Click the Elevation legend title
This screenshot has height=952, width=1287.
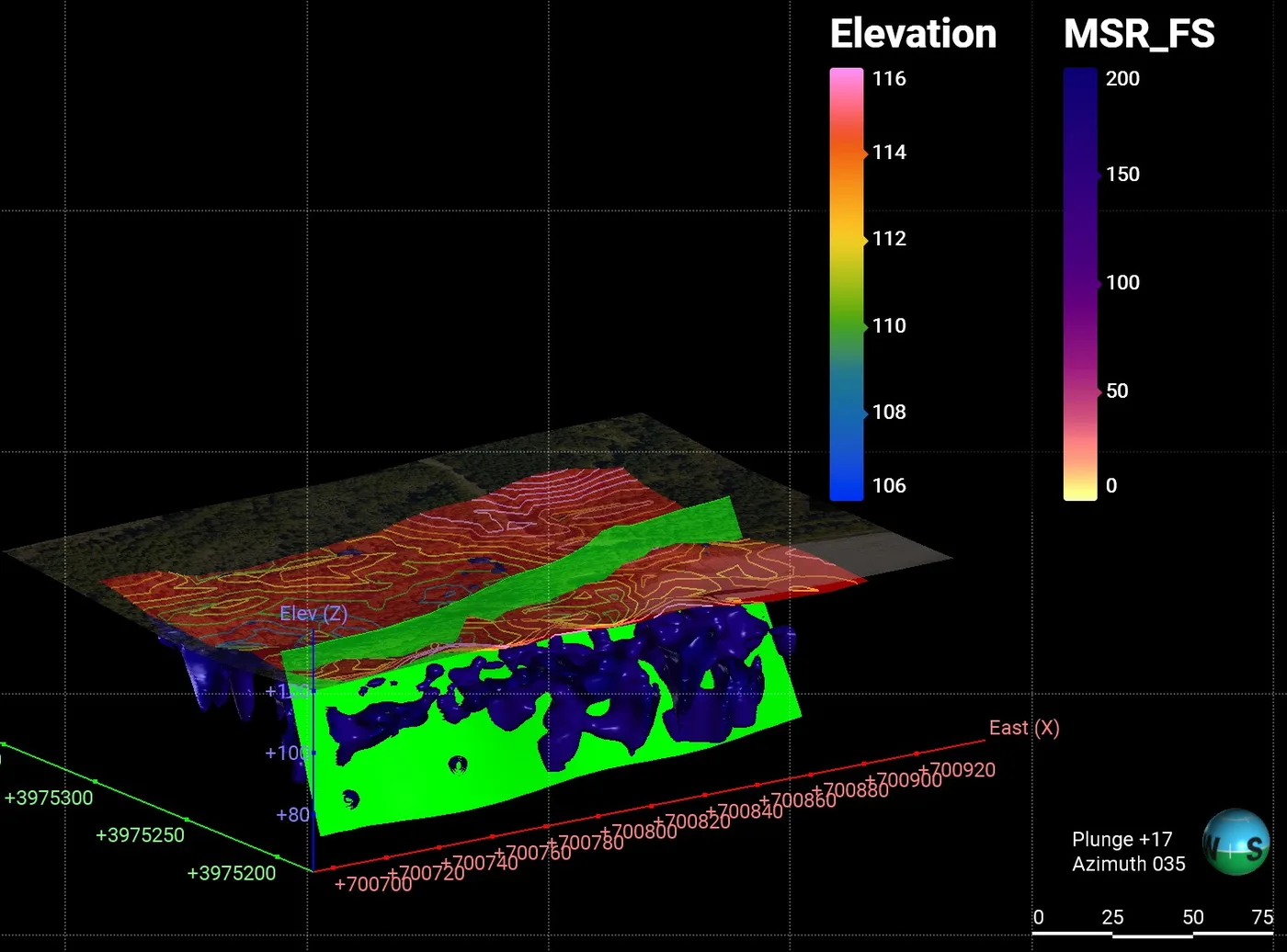913,34
